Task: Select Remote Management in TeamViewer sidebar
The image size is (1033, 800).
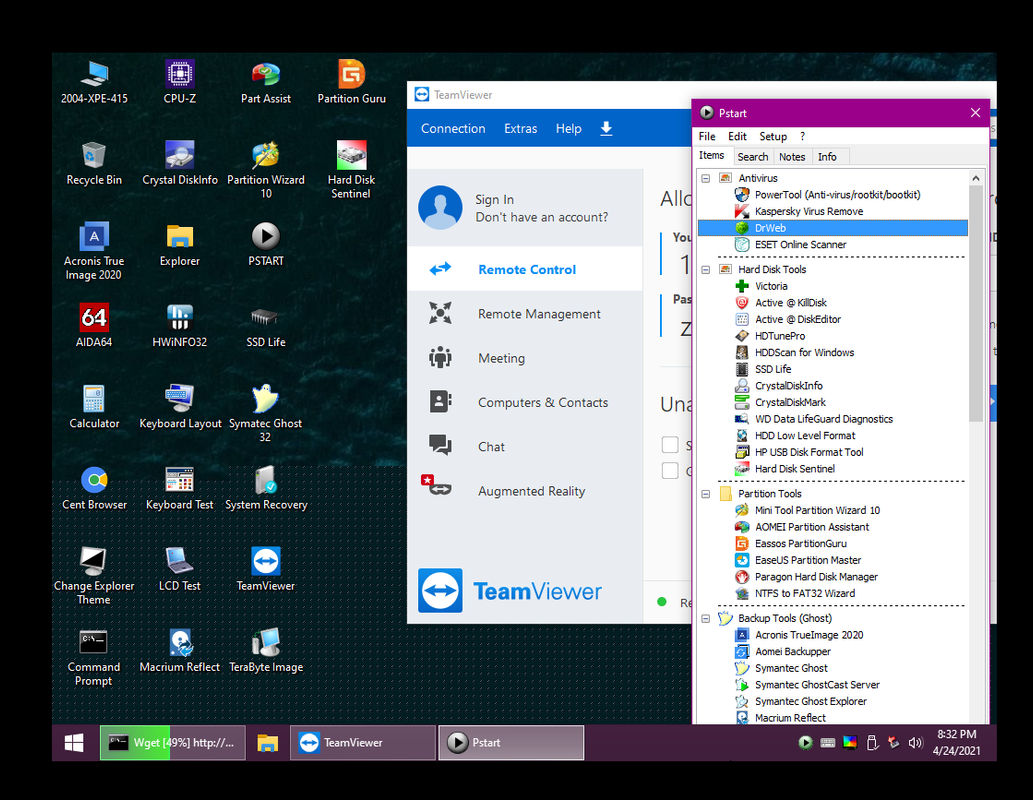Action: pyautogui.click(x=524, y=314)
